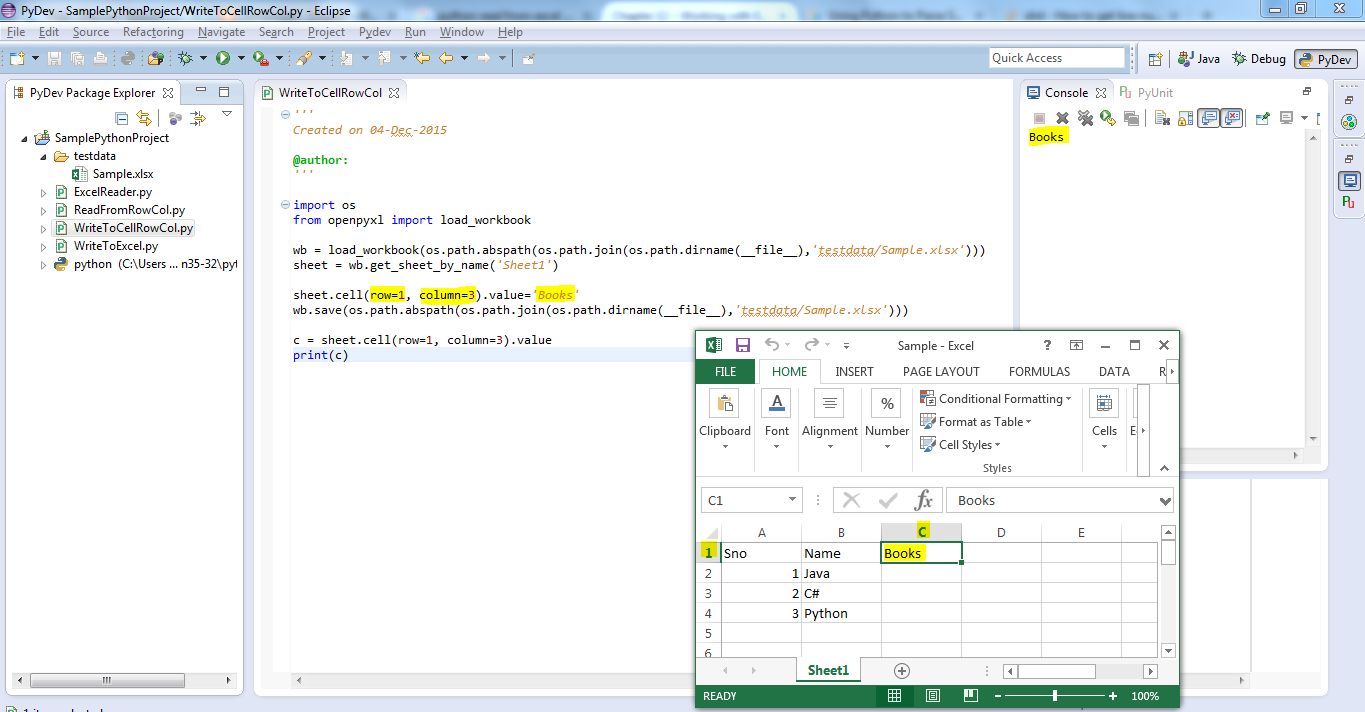Click the Debug perspective button
The width and height of the screenshot is (1365, 712).
coord(1258,58)
